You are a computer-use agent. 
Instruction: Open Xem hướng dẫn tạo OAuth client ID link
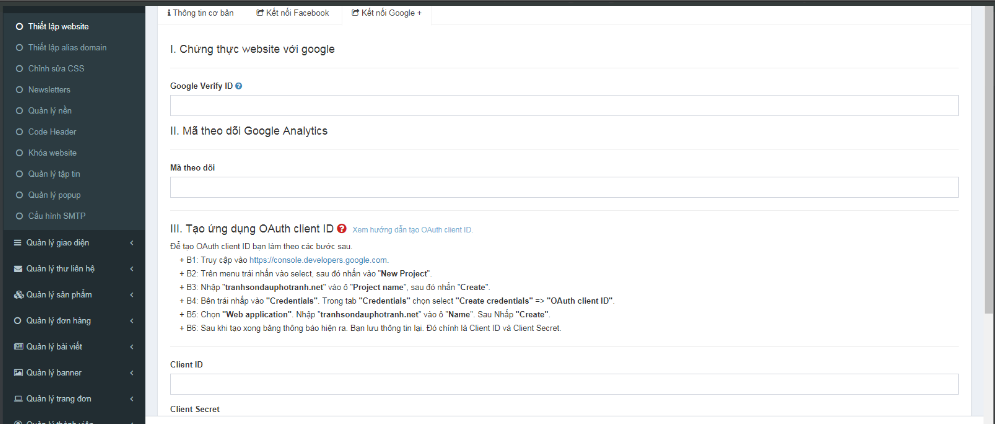coord(412,230)
